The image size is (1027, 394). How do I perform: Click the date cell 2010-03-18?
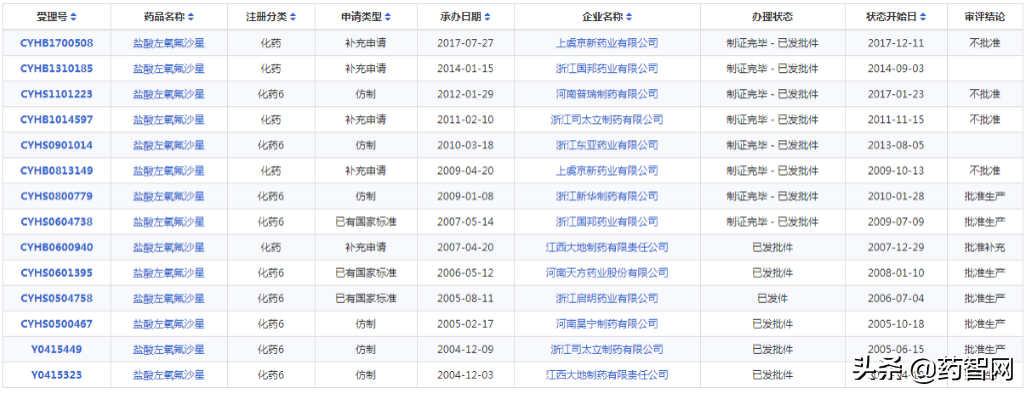[466, 145]
